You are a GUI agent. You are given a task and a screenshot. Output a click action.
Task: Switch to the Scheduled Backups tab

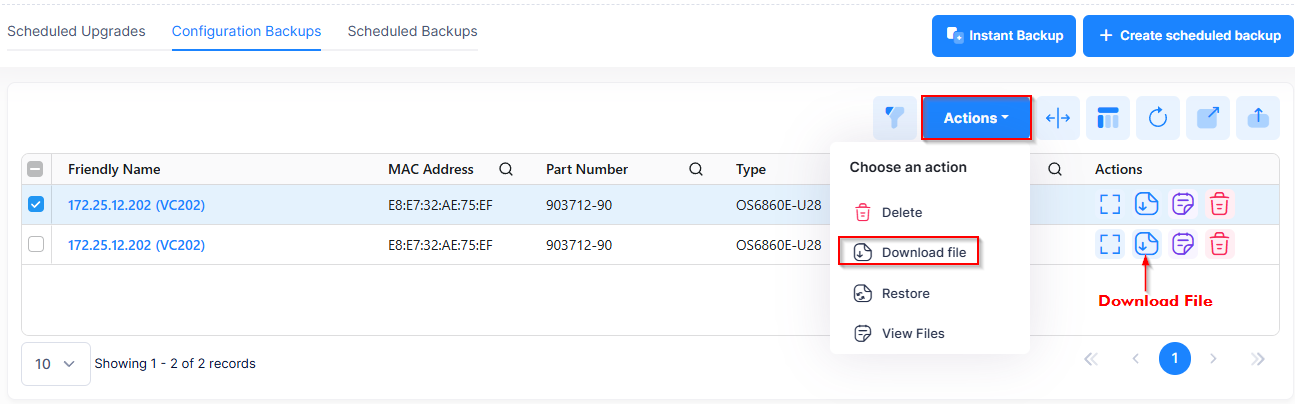(412, 32)
